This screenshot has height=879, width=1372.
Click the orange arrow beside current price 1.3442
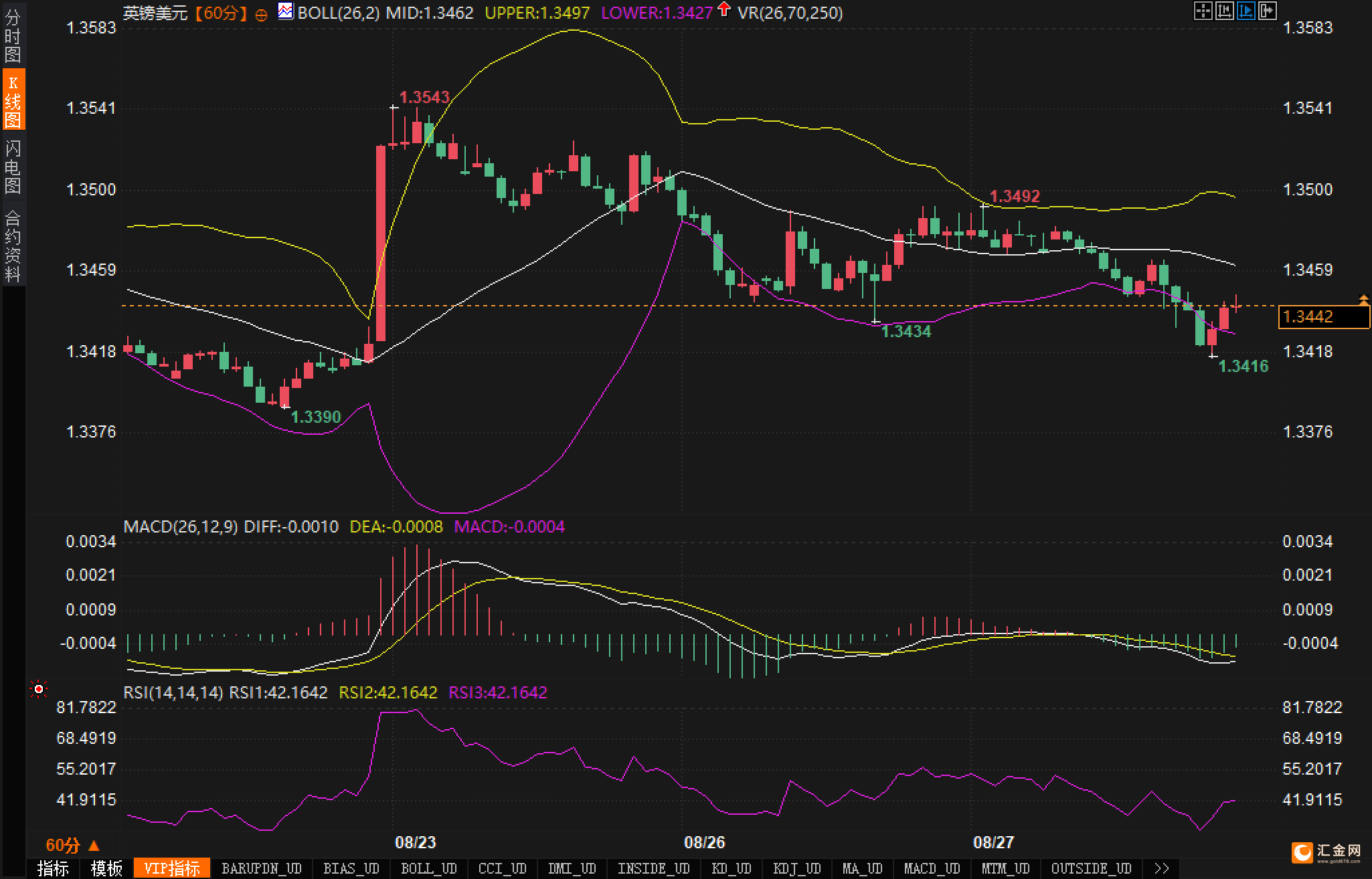1363,300
